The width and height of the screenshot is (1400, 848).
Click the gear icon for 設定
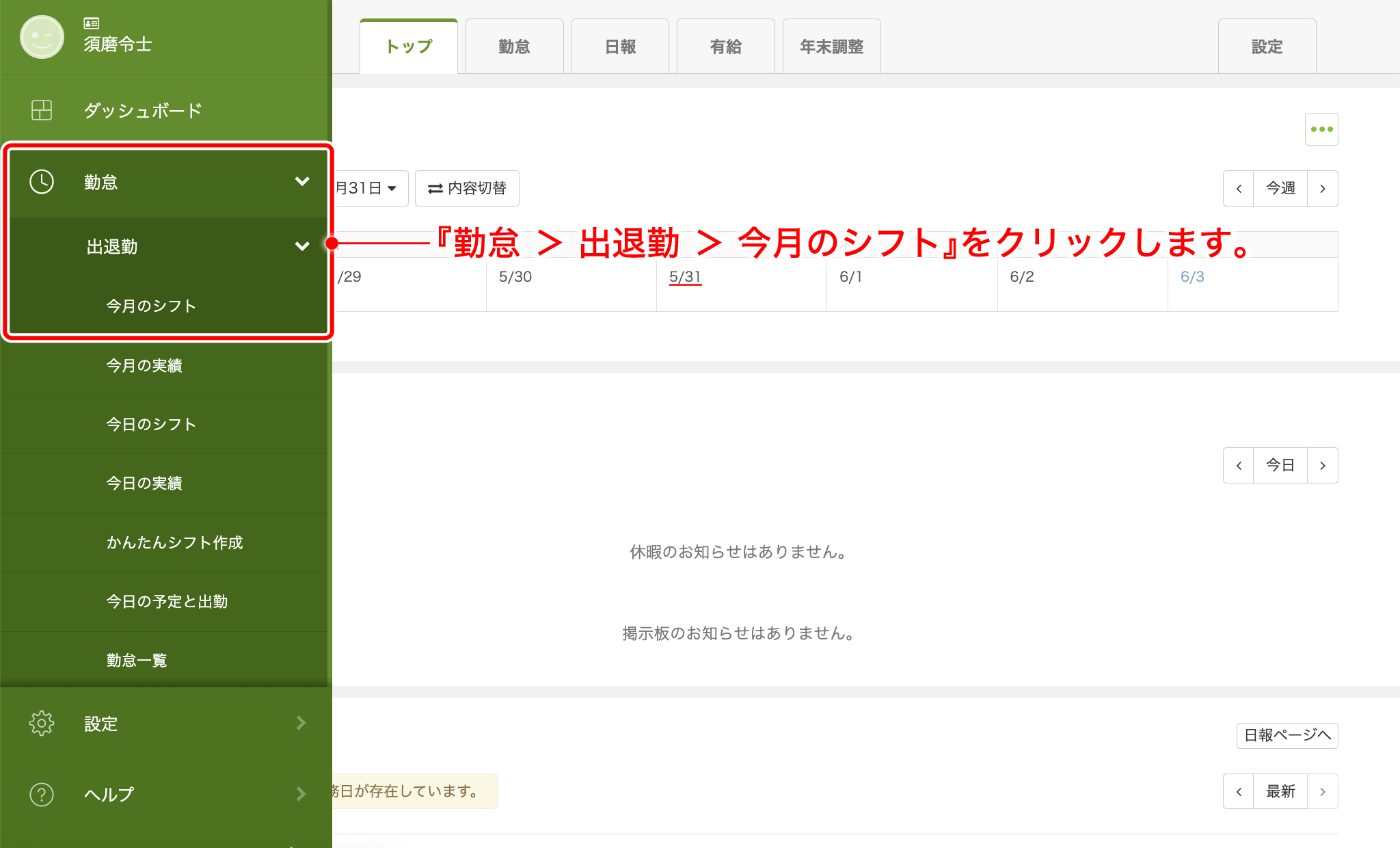tap(42, 723)
